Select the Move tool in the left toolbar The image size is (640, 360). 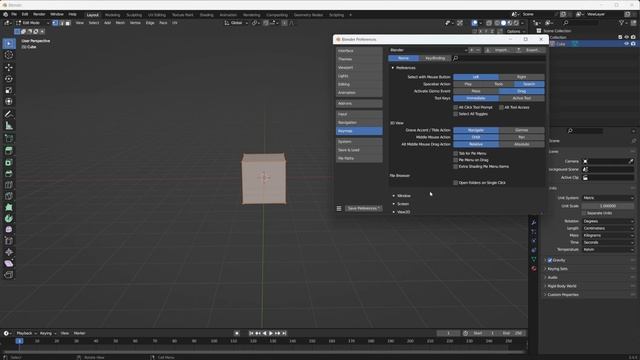point(9,67)
